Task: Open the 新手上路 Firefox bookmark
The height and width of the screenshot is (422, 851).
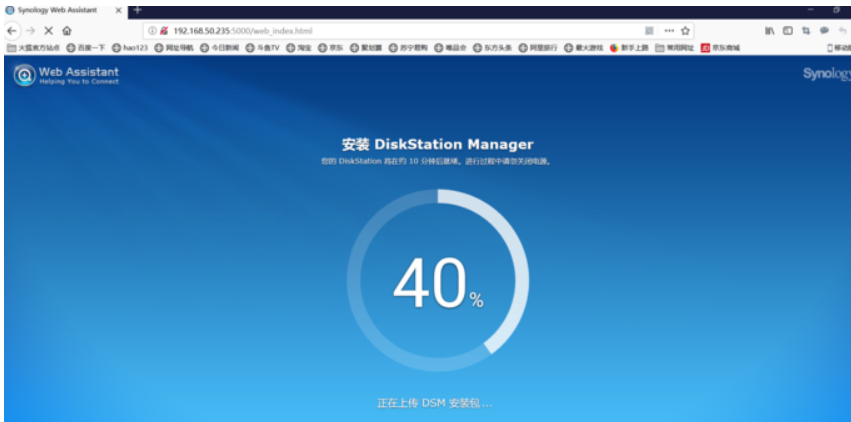Action: (629, 48)
